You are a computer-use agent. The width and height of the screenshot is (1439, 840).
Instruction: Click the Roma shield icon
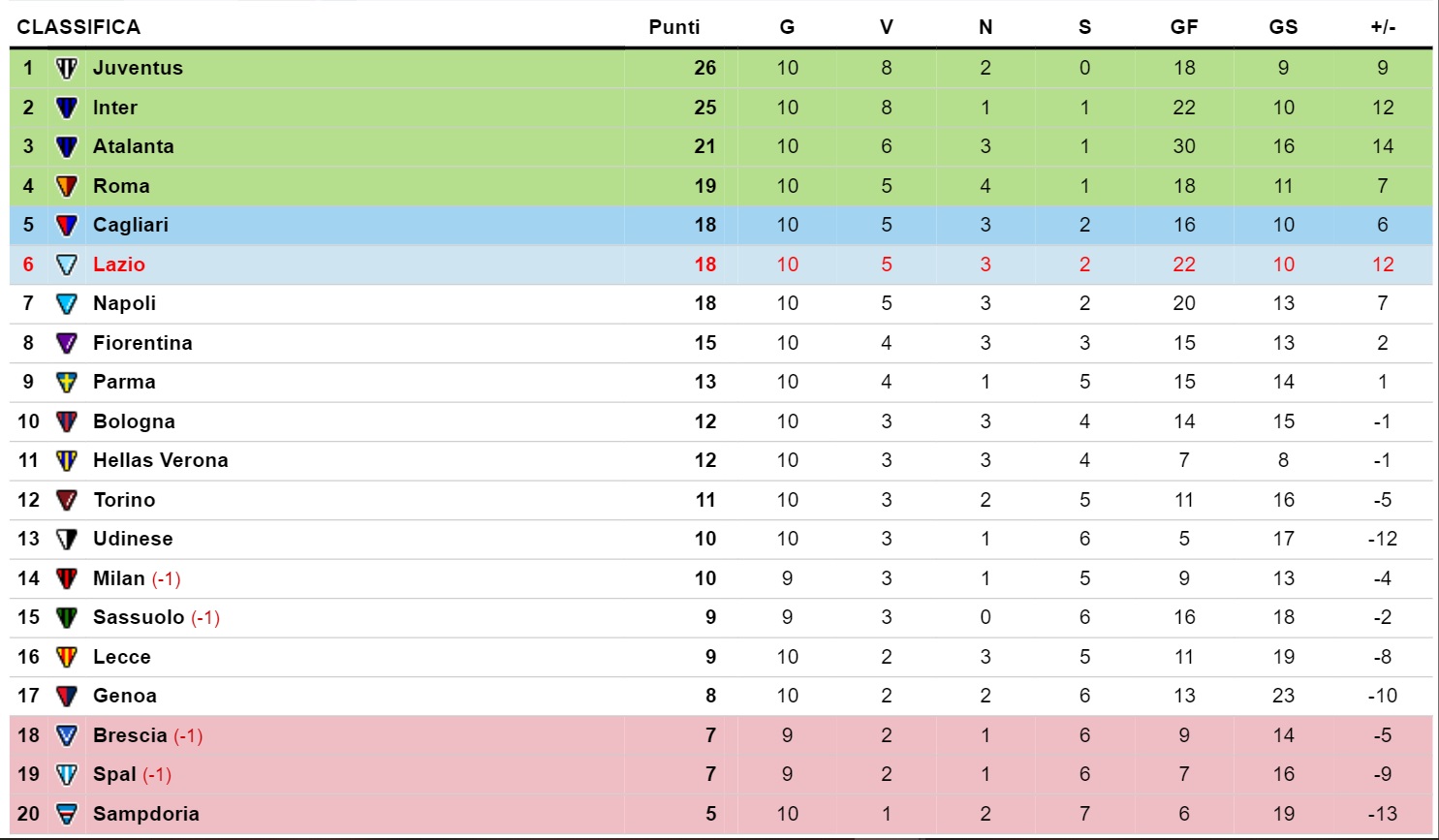(x=66, y=186)
